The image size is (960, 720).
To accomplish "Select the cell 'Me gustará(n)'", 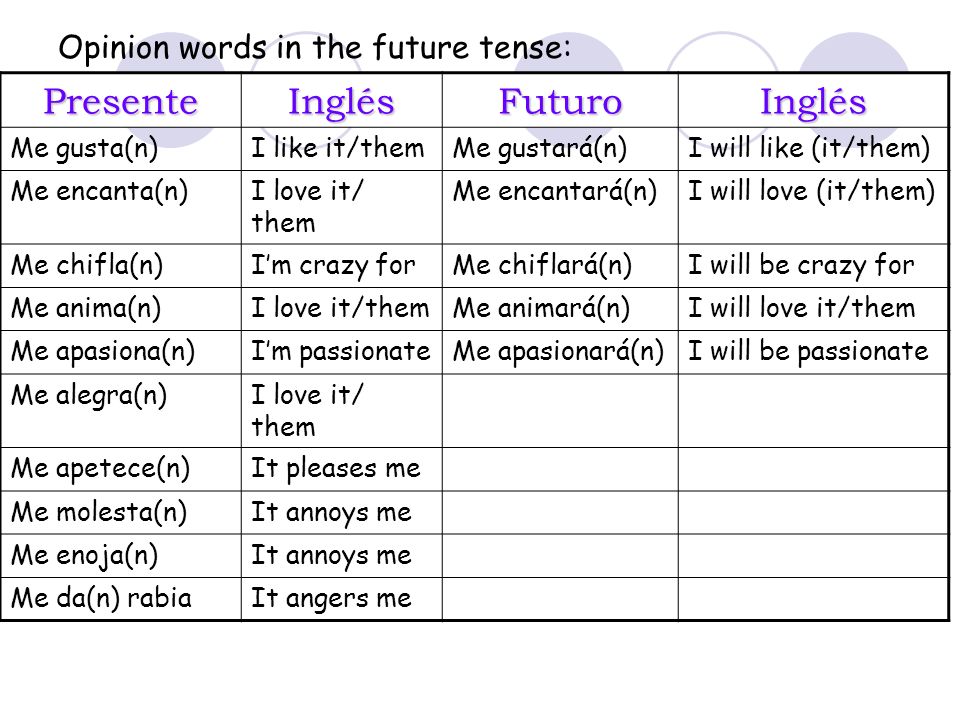I will (x=560, y=149).
